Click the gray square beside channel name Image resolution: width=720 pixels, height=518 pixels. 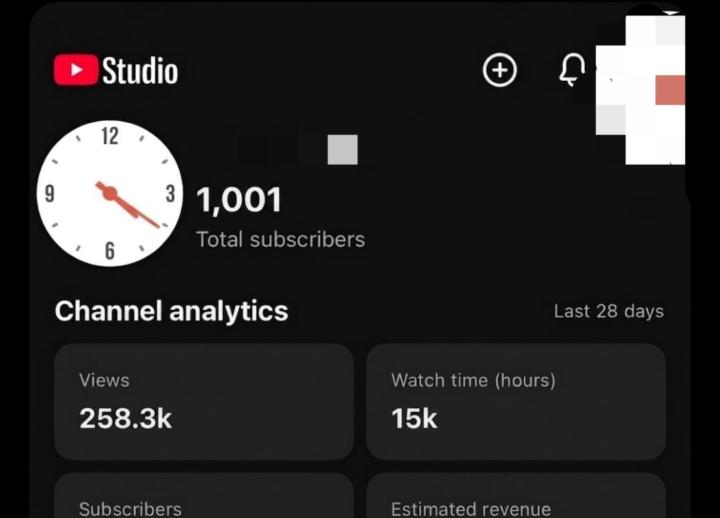tap(343, 150)
